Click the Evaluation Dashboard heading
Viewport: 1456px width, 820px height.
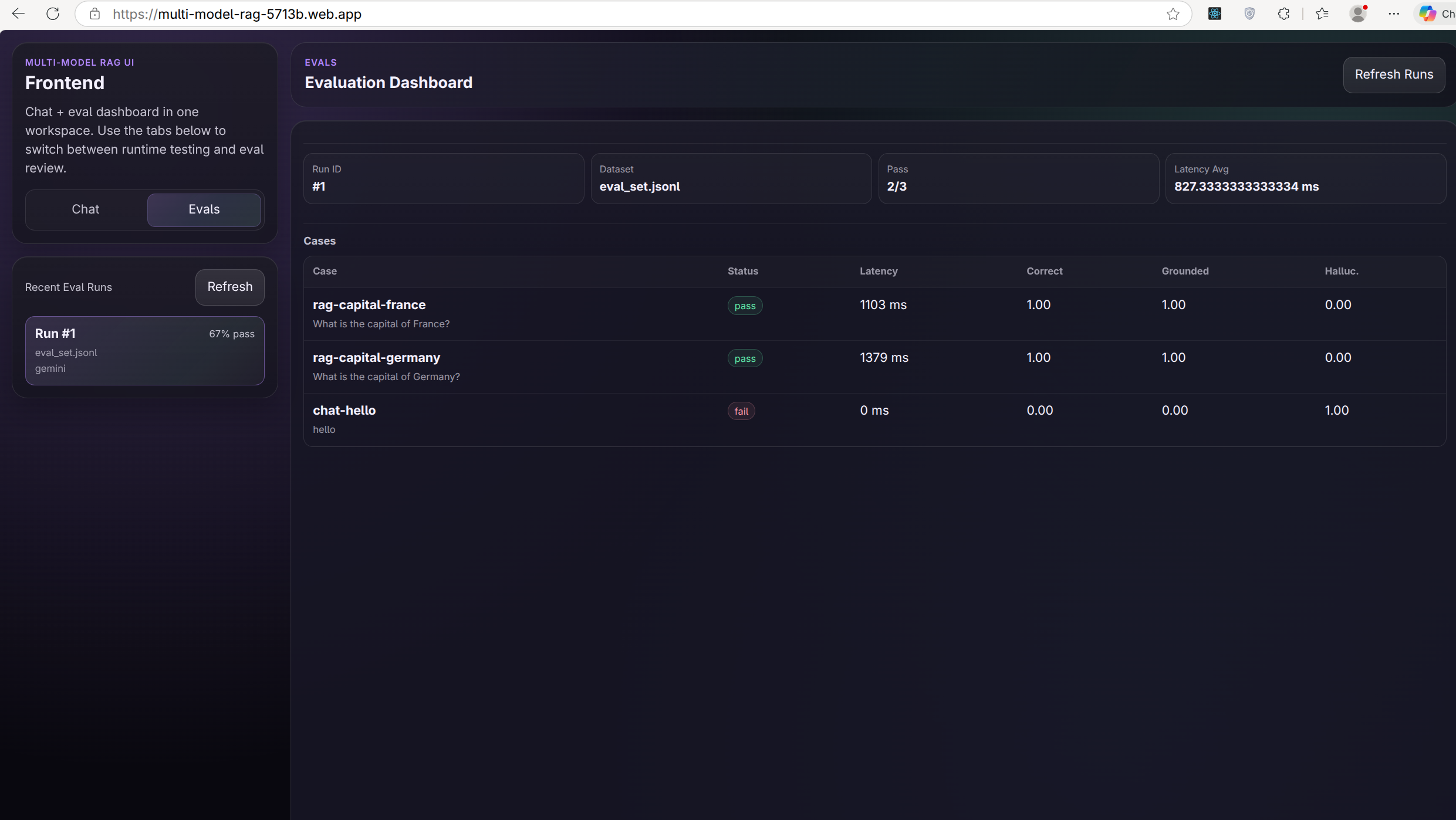tap(389, 83)
